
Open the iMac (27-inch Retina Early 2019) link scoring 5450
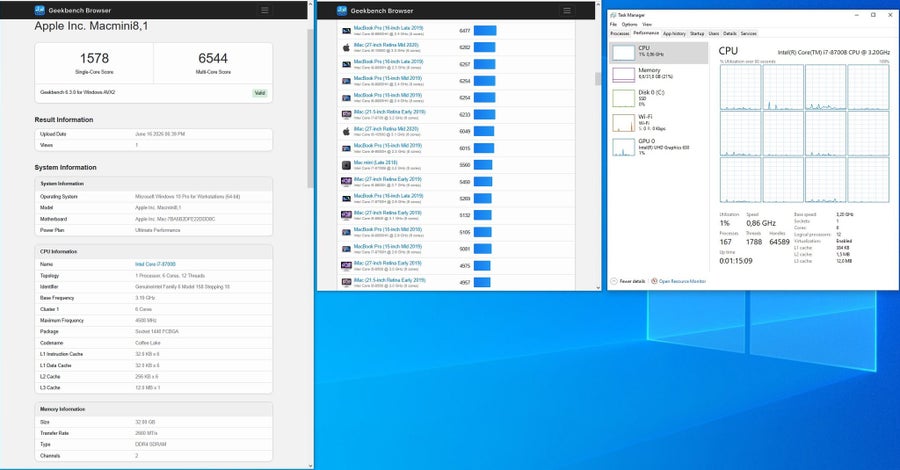pos(387,179)
